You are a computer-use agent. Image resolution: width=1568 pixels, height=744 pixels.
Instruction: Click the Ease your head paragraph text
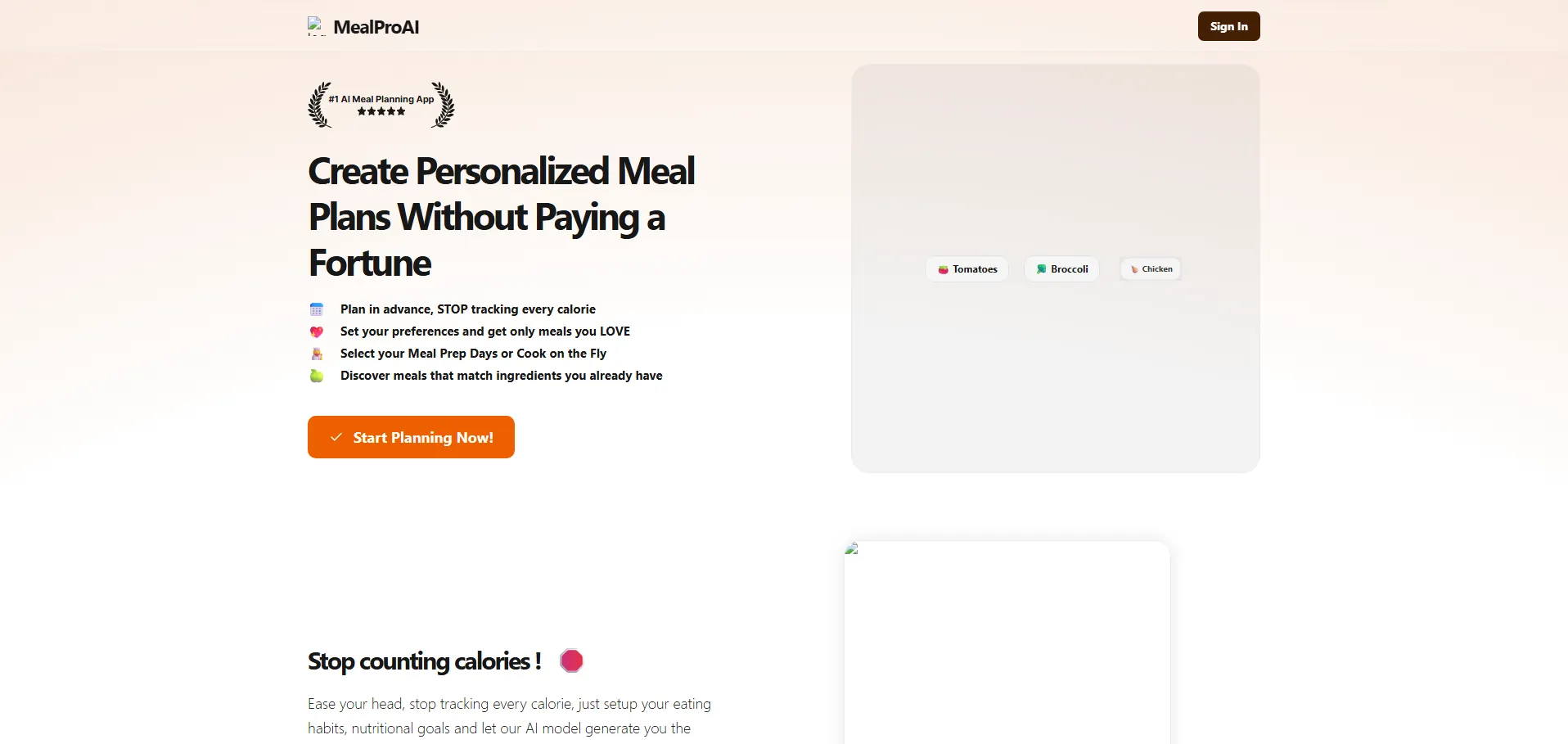point(509,716)
